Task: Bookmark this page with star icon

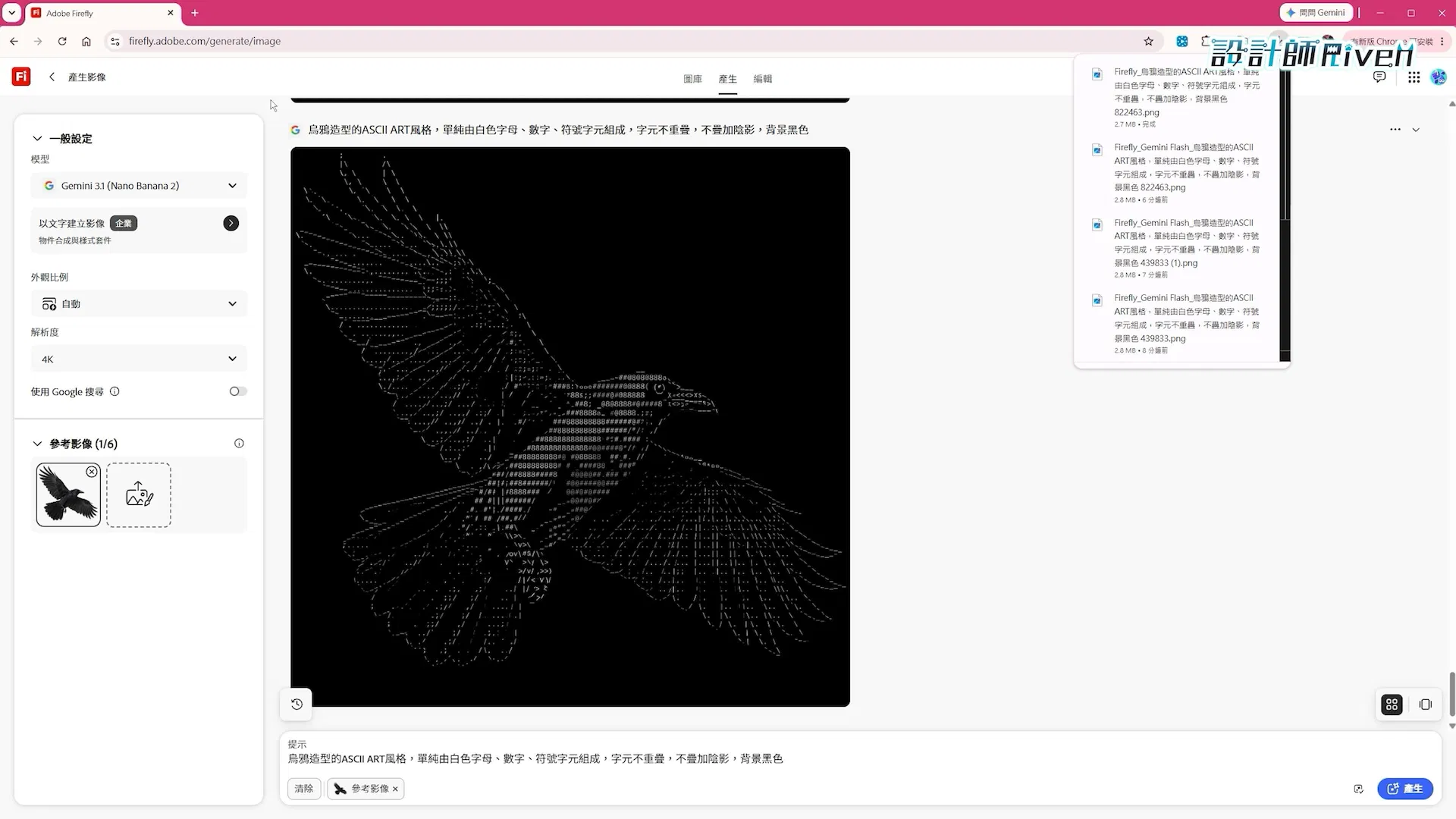Action: click(x=1148, y=41)
